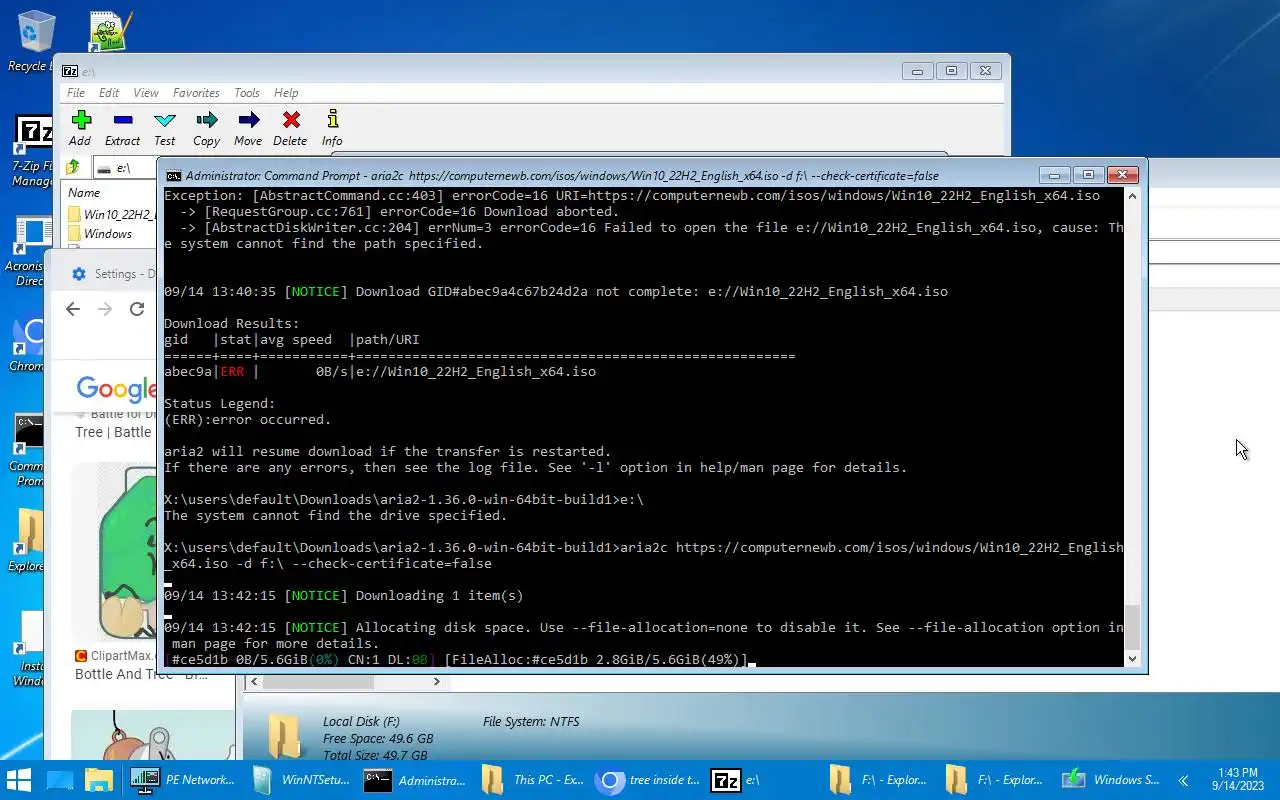1280x800 pixels.
Task: Select the Win10_22H2 folder in 7-Zip list
Action: [x=111, y=214]
